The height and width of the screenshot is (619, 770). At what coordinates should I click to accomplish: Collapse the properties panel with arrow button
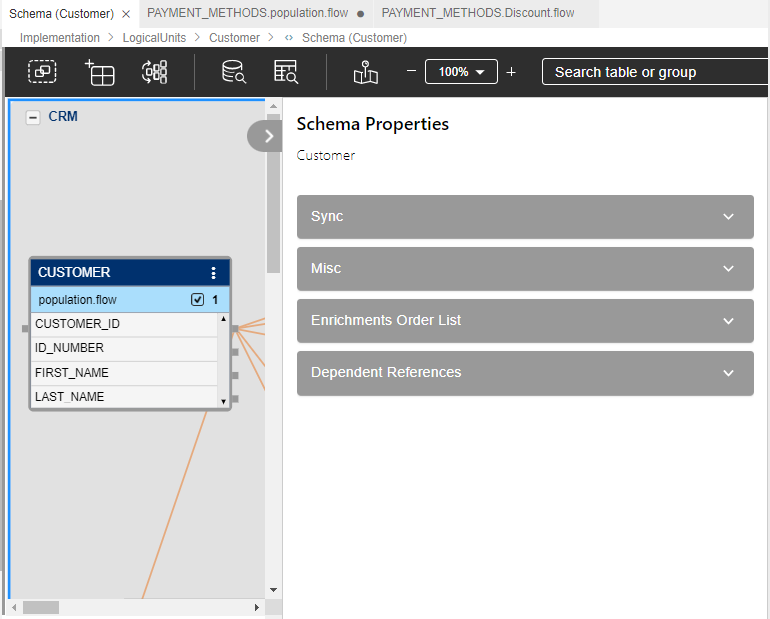(267, 136)
